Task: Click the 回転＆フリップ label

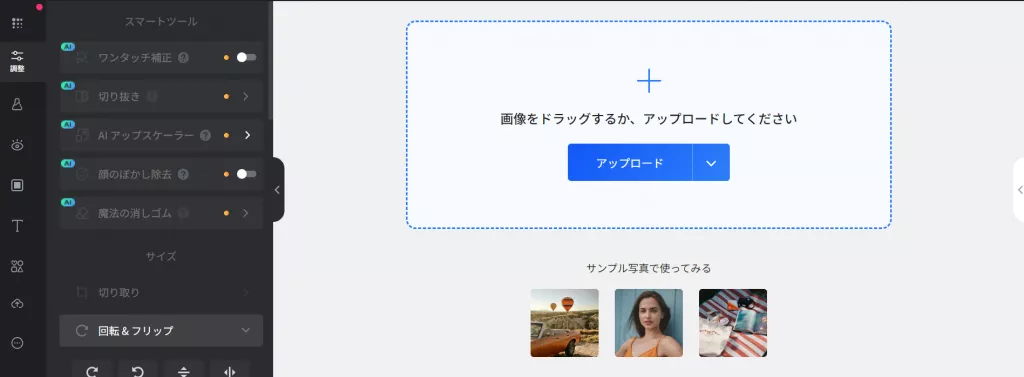Action: point(136,331)
